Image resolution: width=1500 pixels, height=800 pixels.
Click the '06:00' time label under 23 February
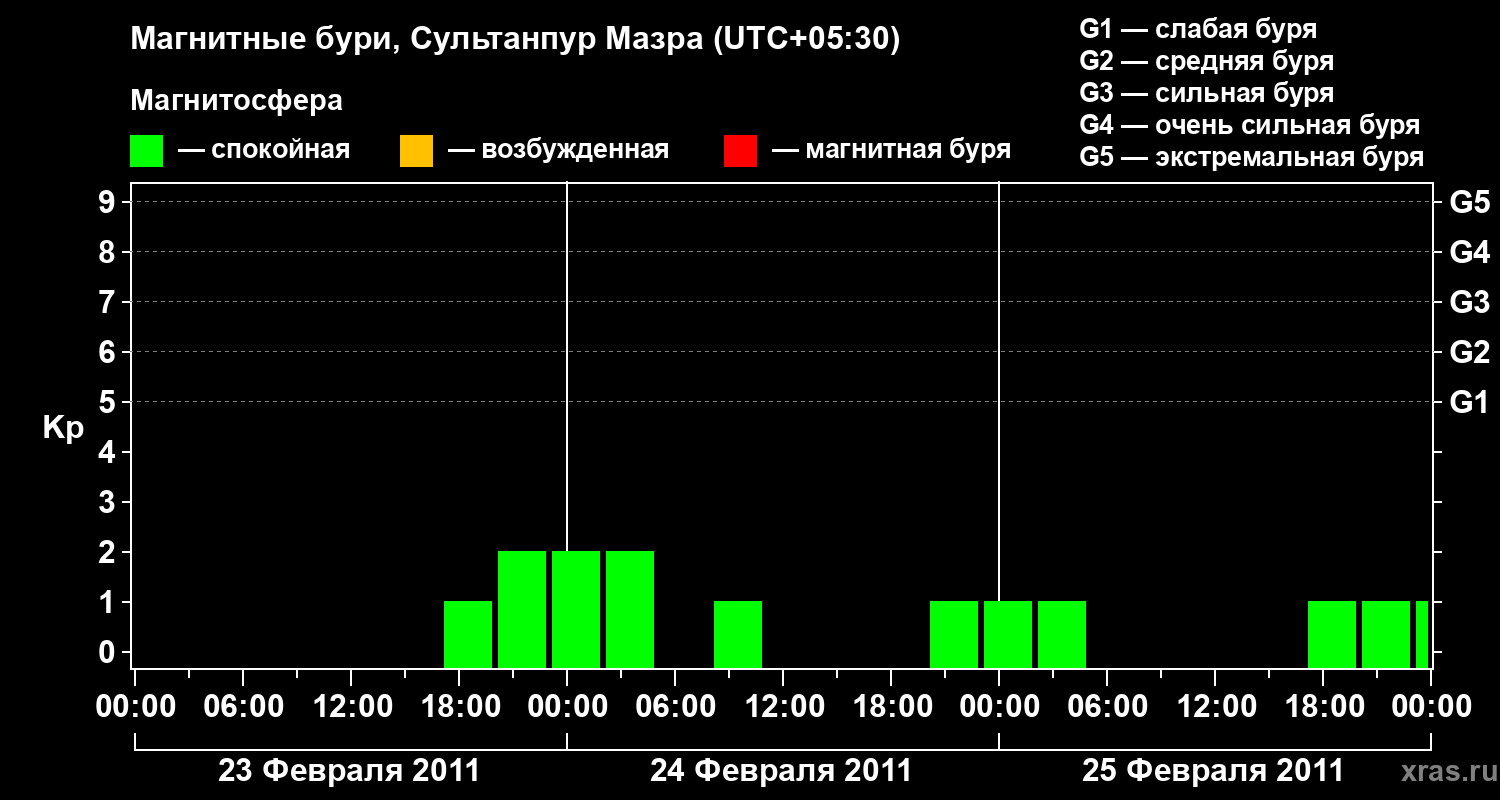click(x=243, y=707)
